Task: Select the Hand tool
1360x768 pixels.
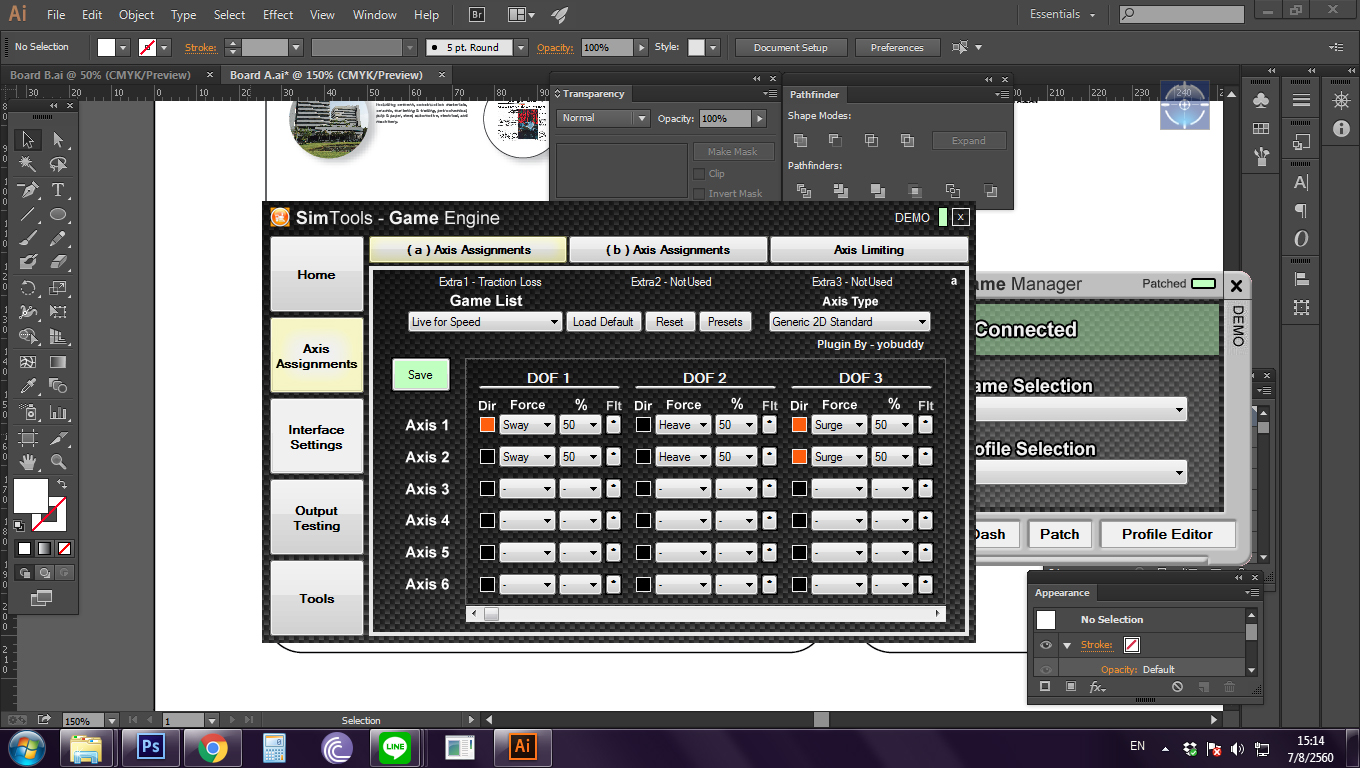Action: [x=28, y=461]
